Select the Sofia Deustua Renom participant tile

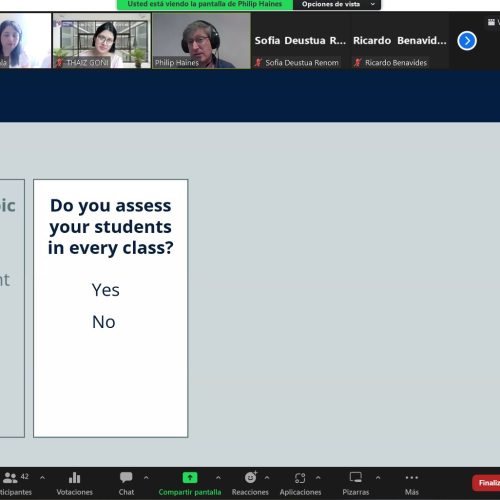tap(300, 41)
